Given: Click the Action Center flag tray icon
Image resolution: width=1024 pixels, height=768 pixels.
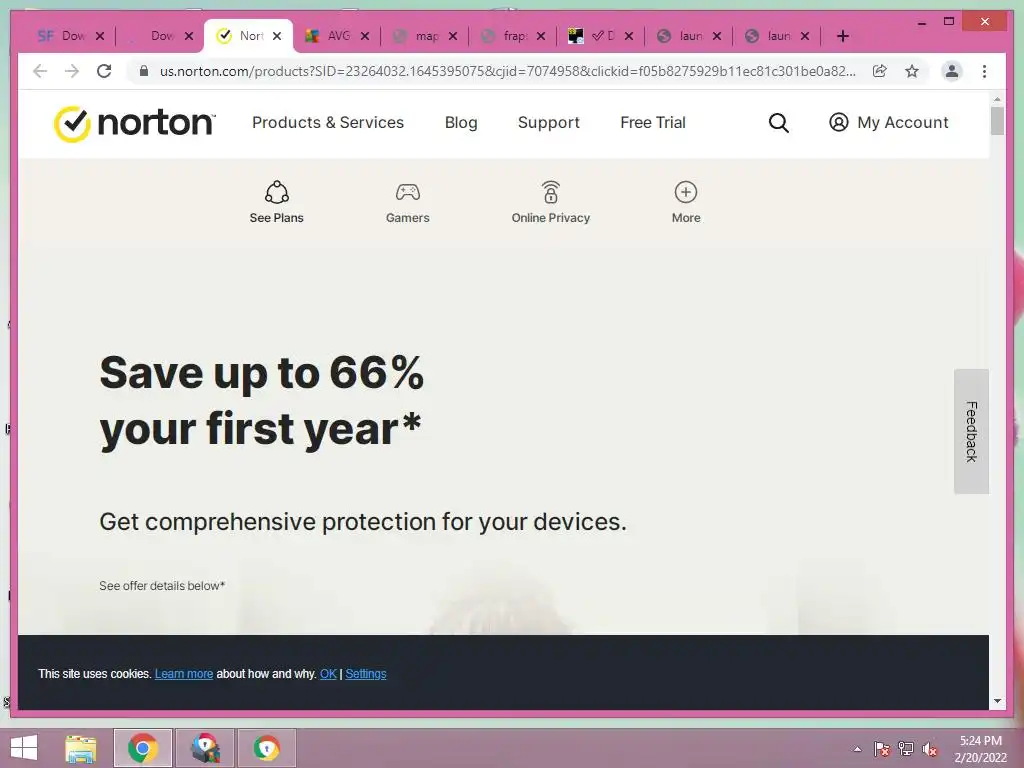Looking at the screenshot, I should [x=882, y=749].
